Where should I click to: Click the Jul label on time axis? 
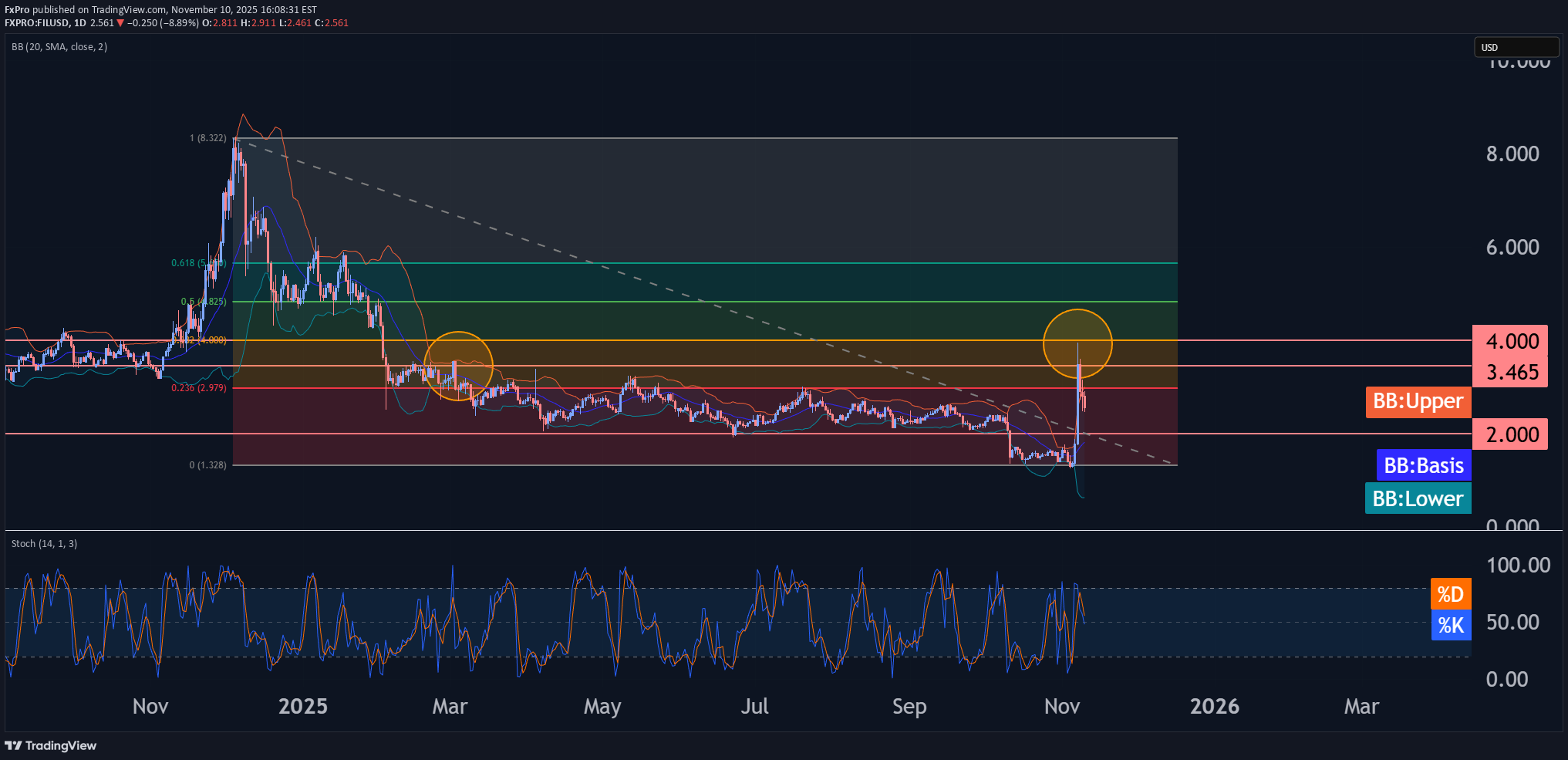[x=754, y=706]
